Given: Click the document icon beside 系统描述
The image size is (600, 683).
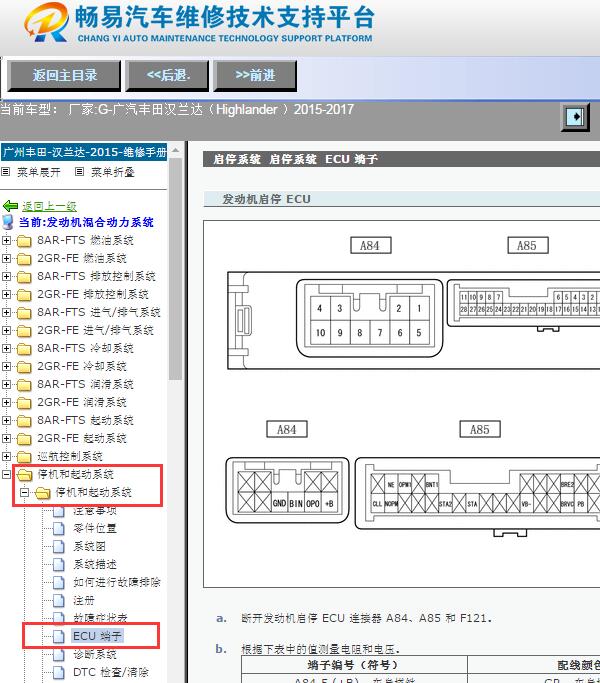Looking at the screenshot, I should 59,565.
